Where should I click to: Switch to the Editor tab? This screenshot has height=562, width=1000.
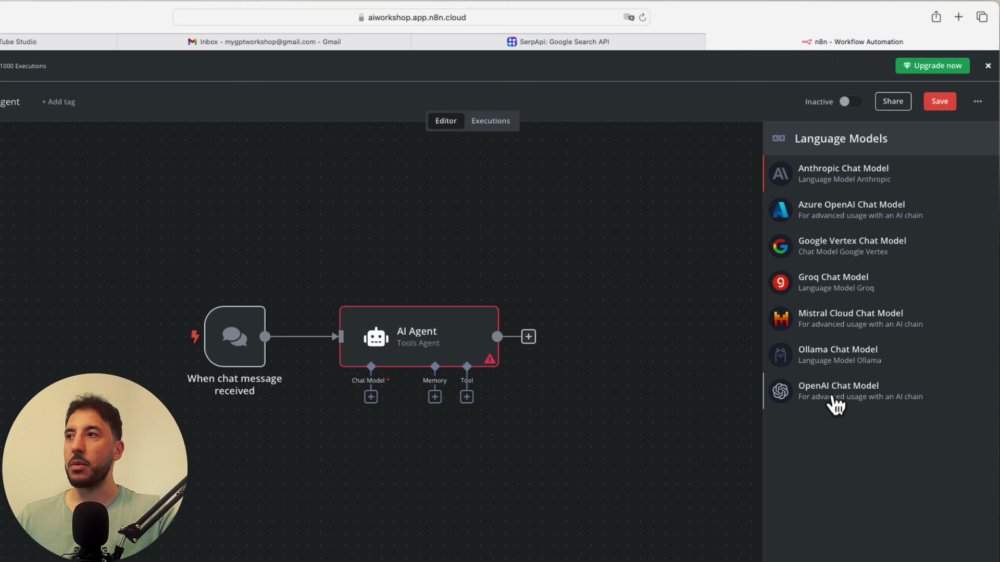click(x=446, y=121)
